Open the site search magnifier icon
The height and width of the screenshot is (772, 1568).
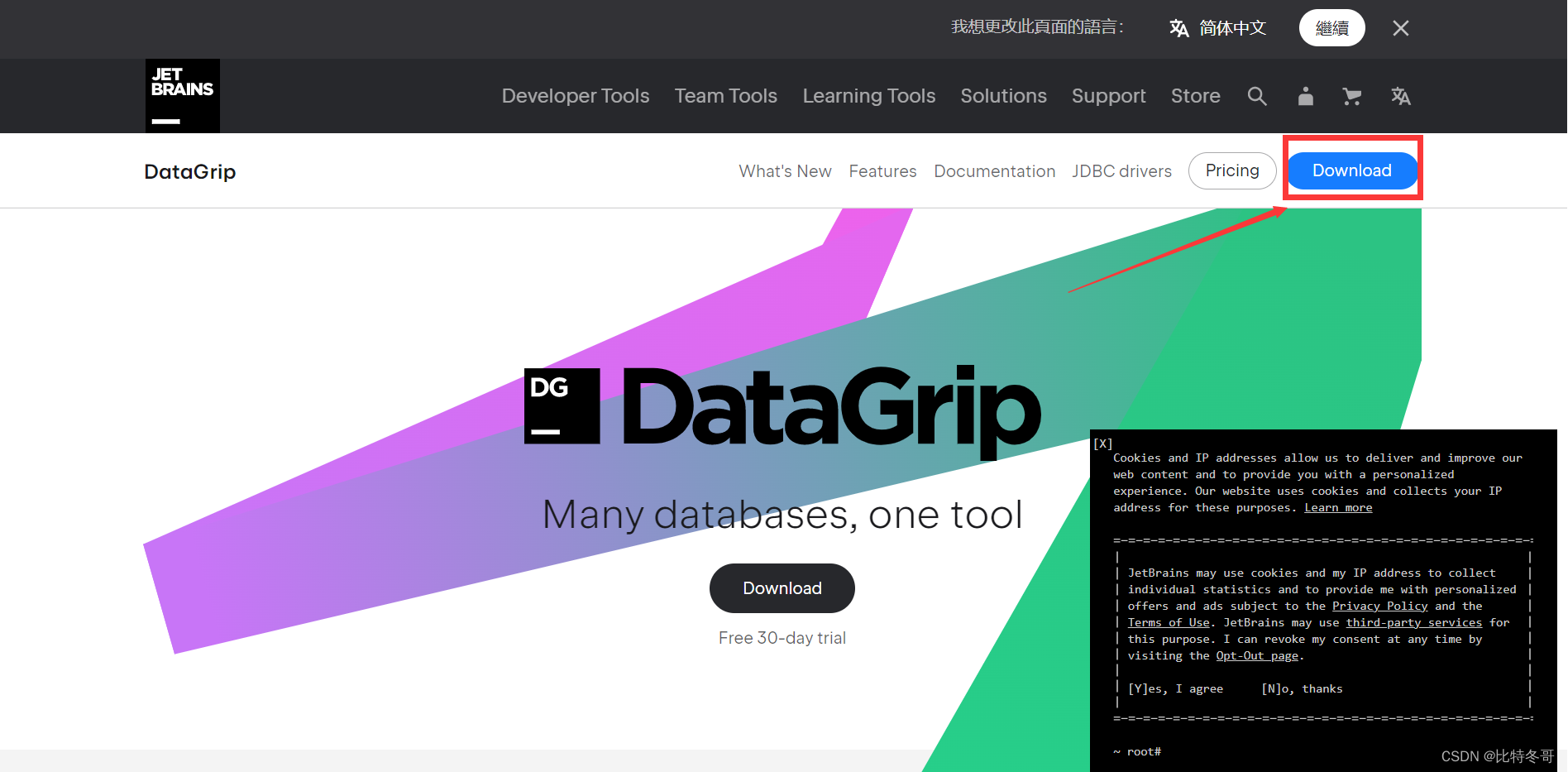(1257, 96)
